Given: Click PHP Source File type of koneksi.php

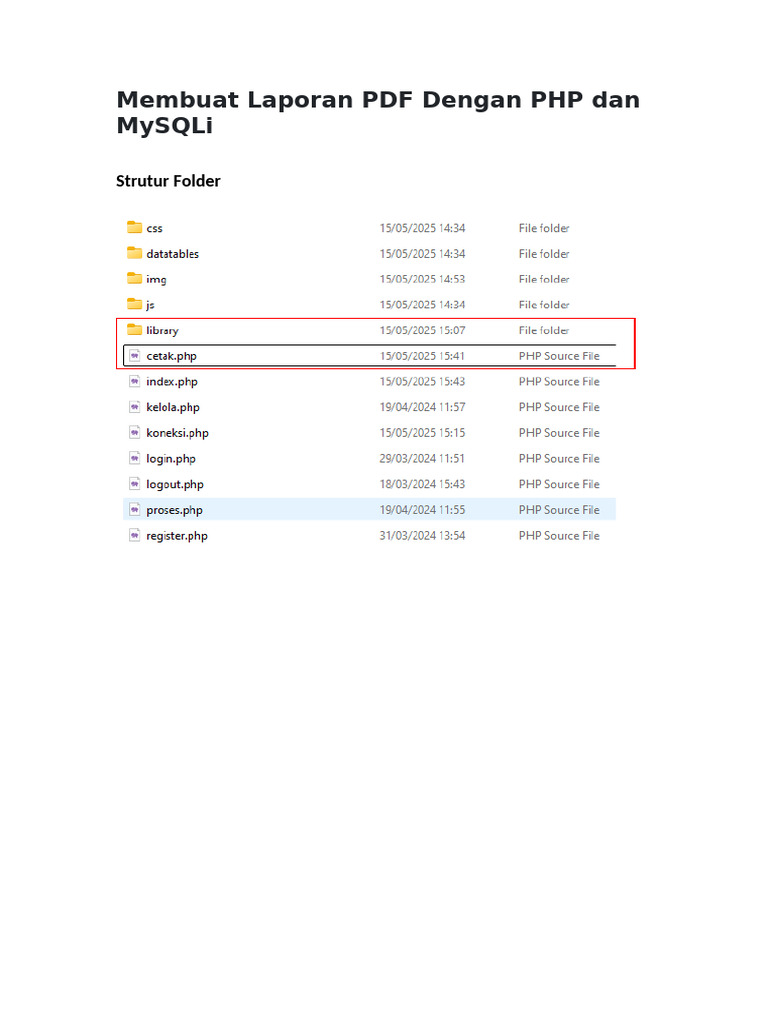Looking at the screenshot, I should click(x=559, y=433).
